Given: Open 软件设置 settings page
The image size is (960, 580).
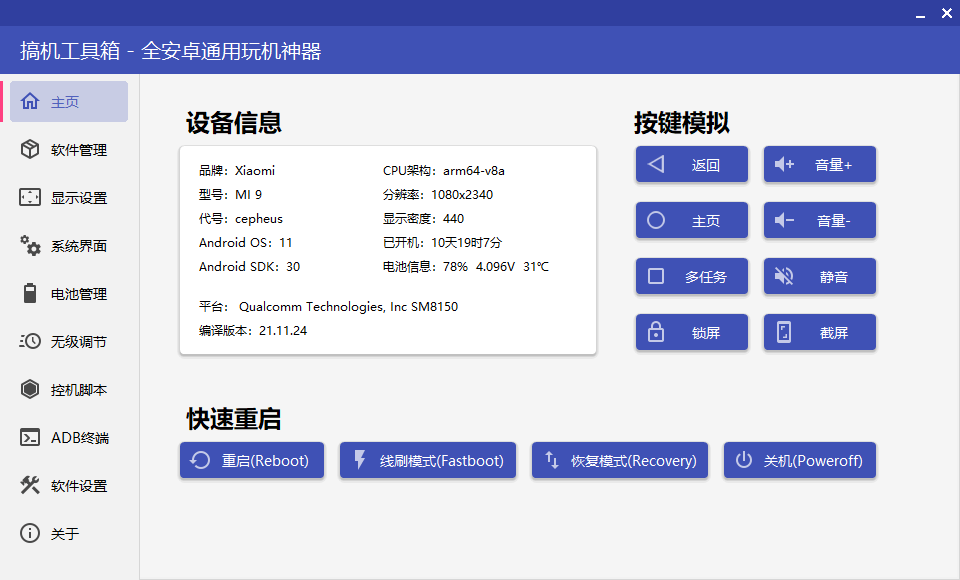Looking at the screenshot, I should [x=65, y=485].
